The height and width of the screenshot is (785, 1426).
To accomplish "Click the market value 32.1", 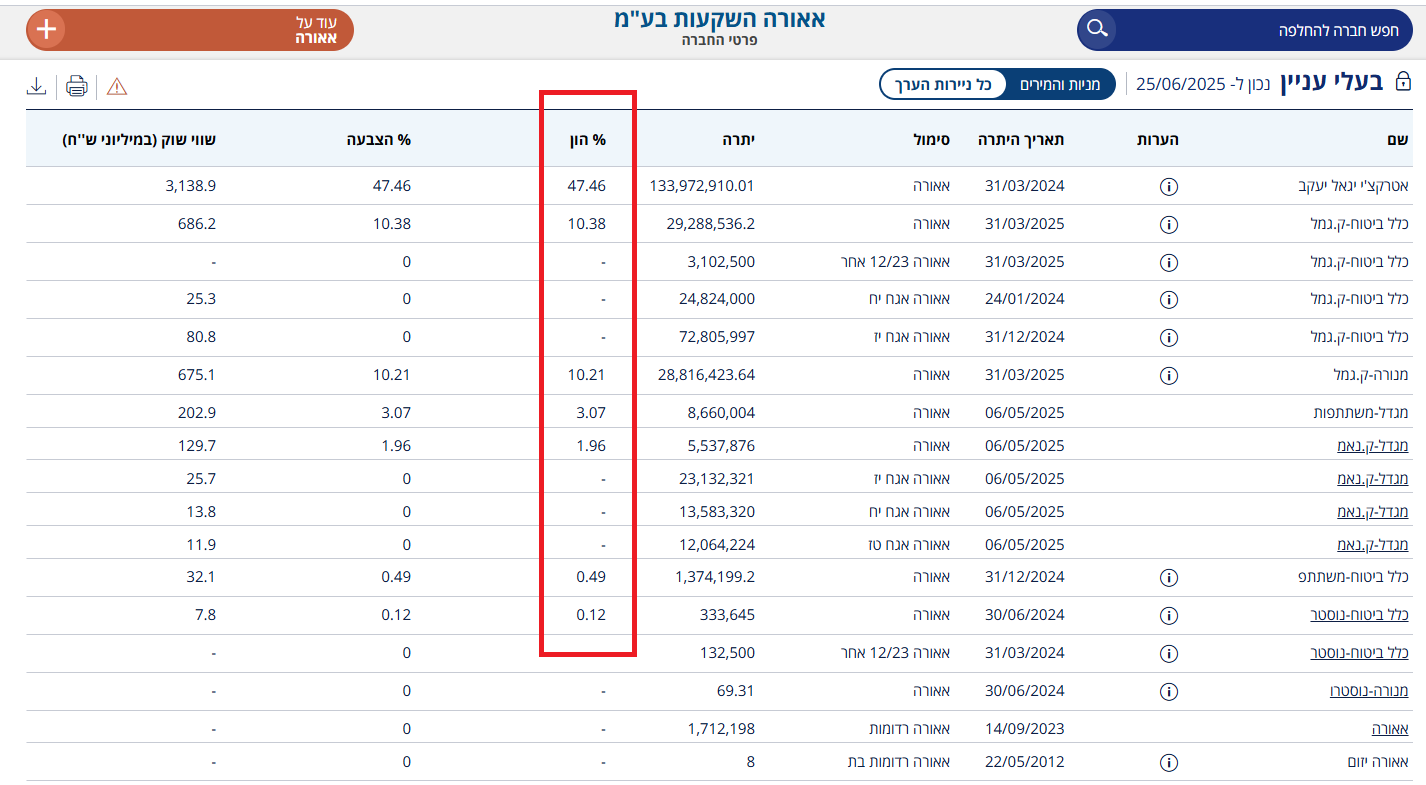I will (x=201, y=577).
